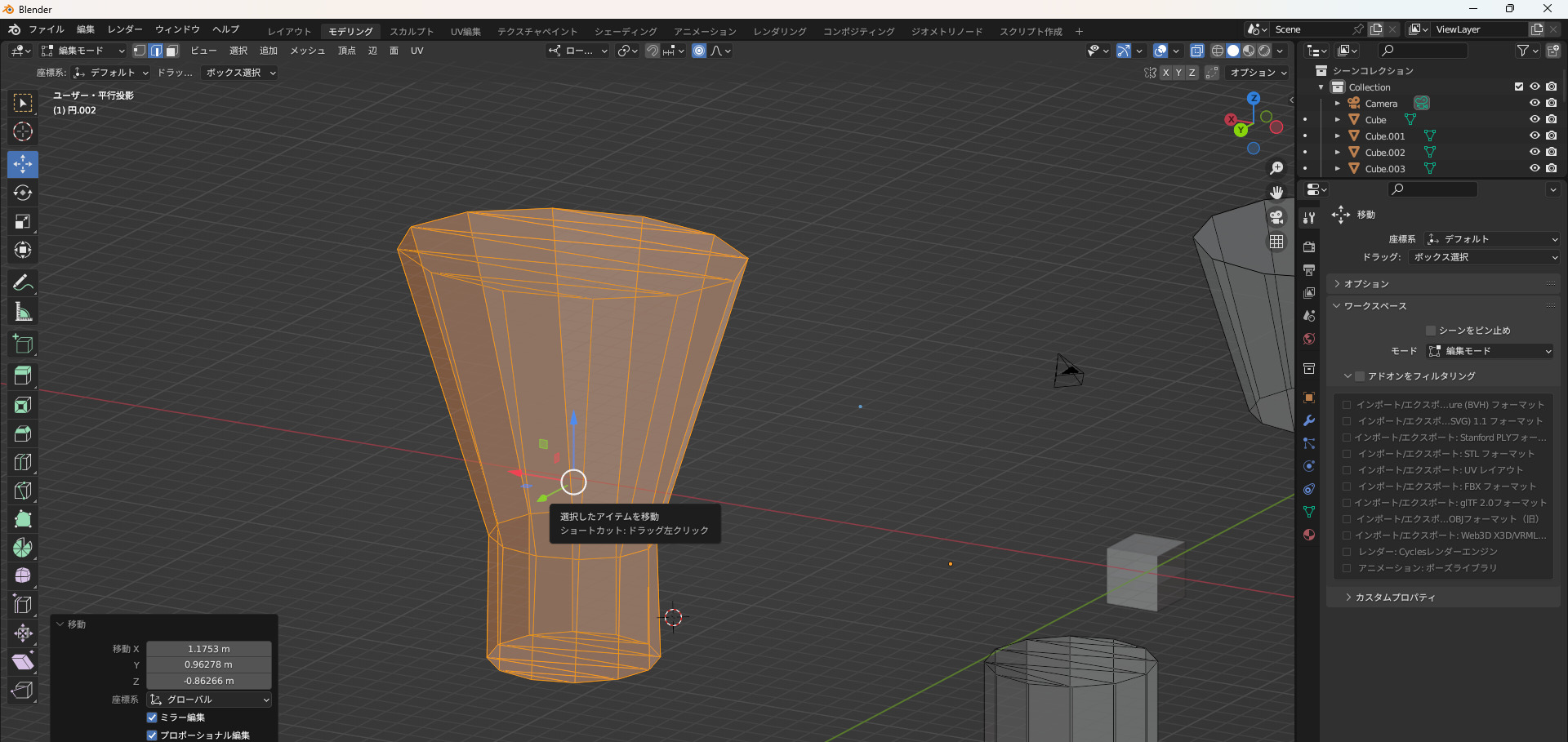Select the Spin tool
Viewport: 1568px width, 742px height.
point(23,548)
